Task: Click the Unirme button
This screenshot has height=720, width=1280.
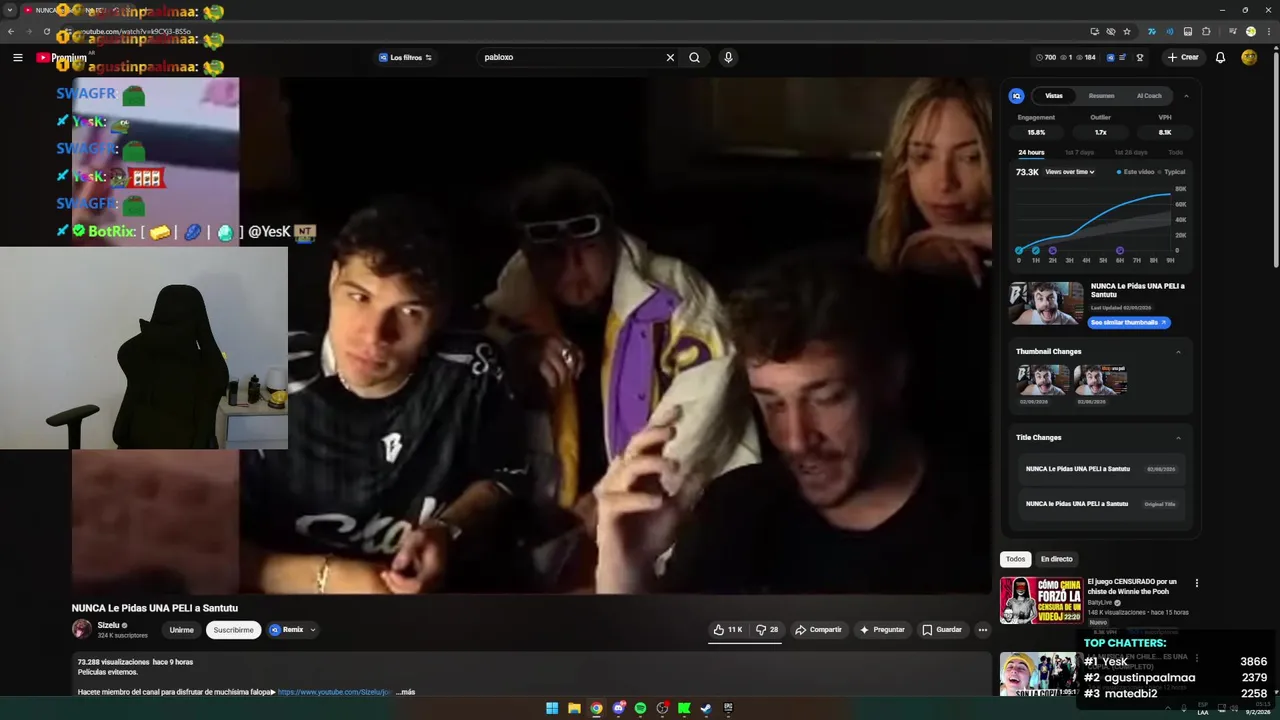Action: [x=181, y=630]
